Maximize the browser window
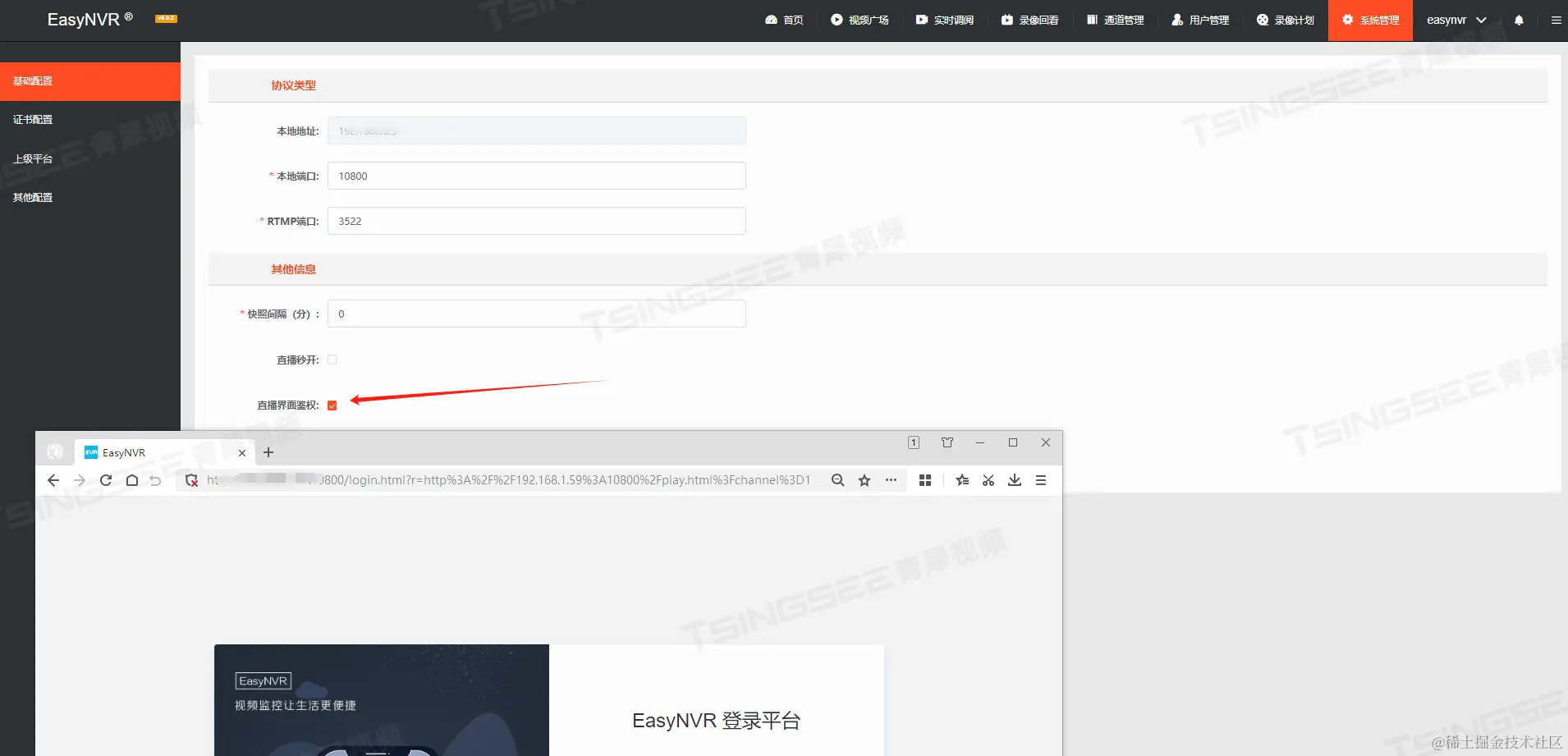1568x756 pixels. (x=1013, y=442)
